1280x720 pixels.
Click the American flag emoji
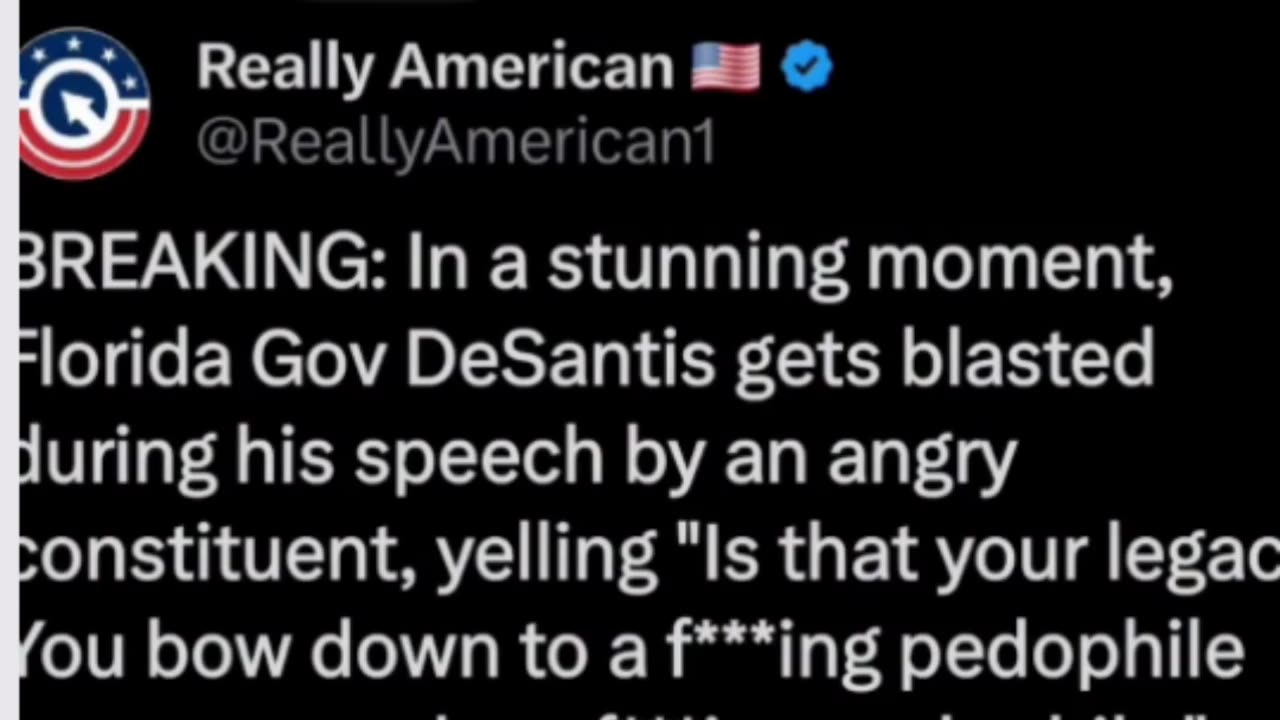[725, 68]
